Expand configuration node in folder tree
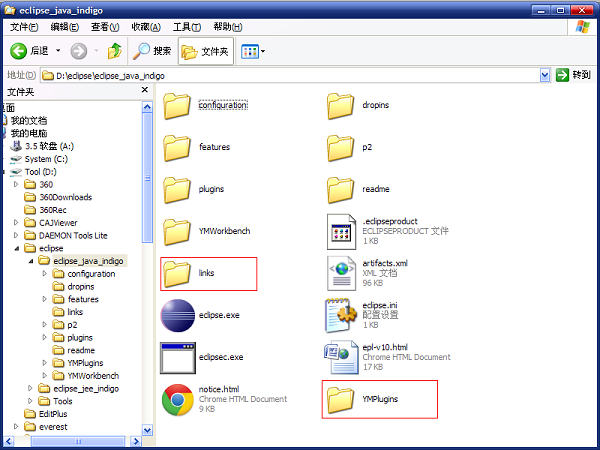600x450 pixels. 44,274
